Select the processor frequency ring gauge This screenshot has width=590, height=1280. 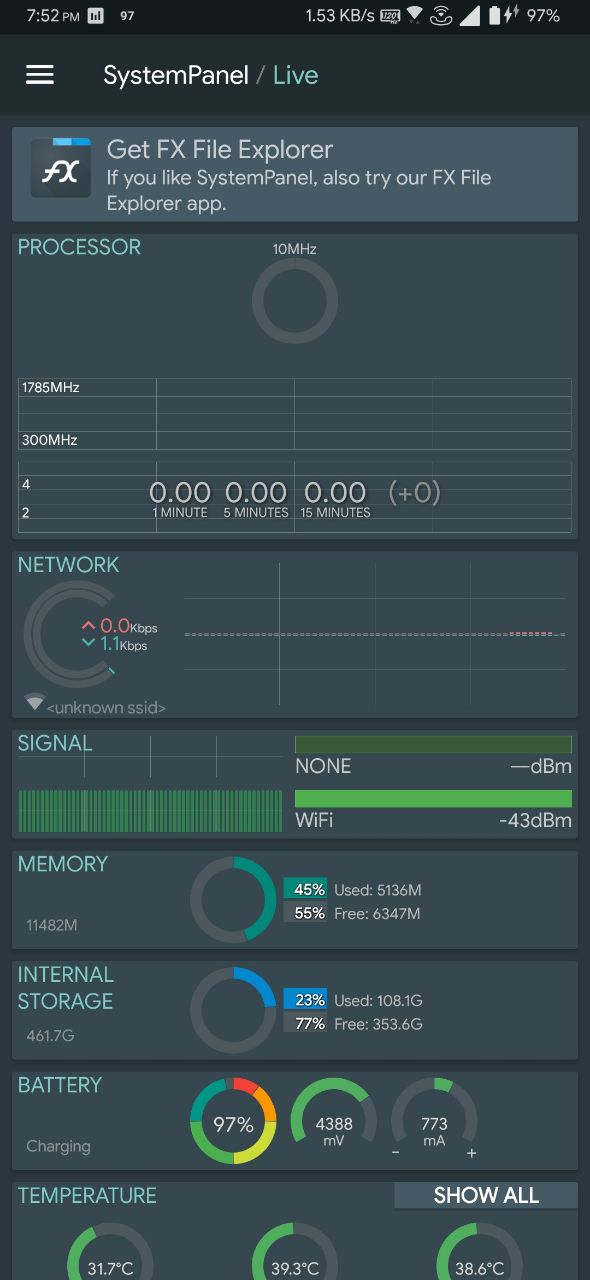[x=294, y=301]
